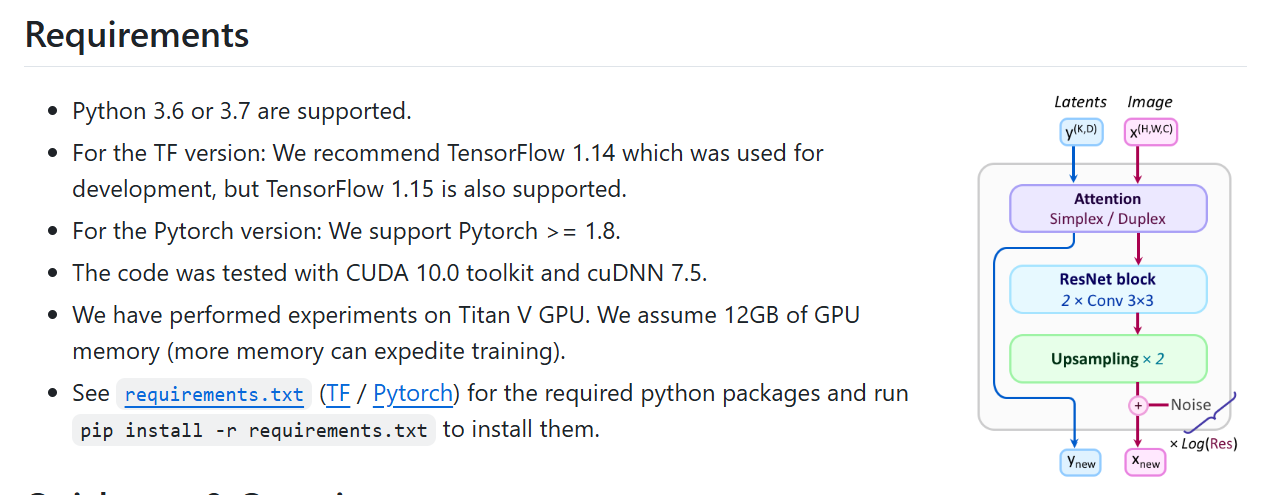Screen dimensions: 1266x495
Task: Click the Noise label in the diagram
Action: (1190, 405)
